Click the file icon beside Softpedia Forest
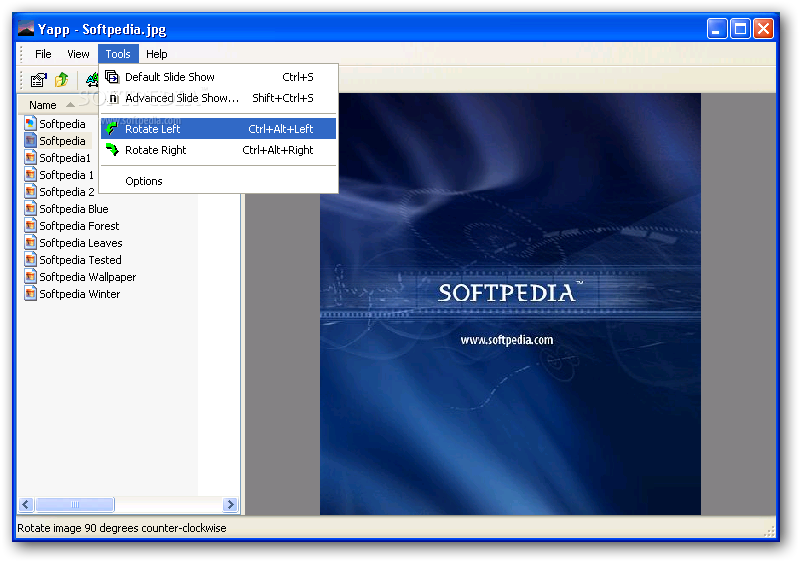800x562 pixels. (x=31, y=225)
